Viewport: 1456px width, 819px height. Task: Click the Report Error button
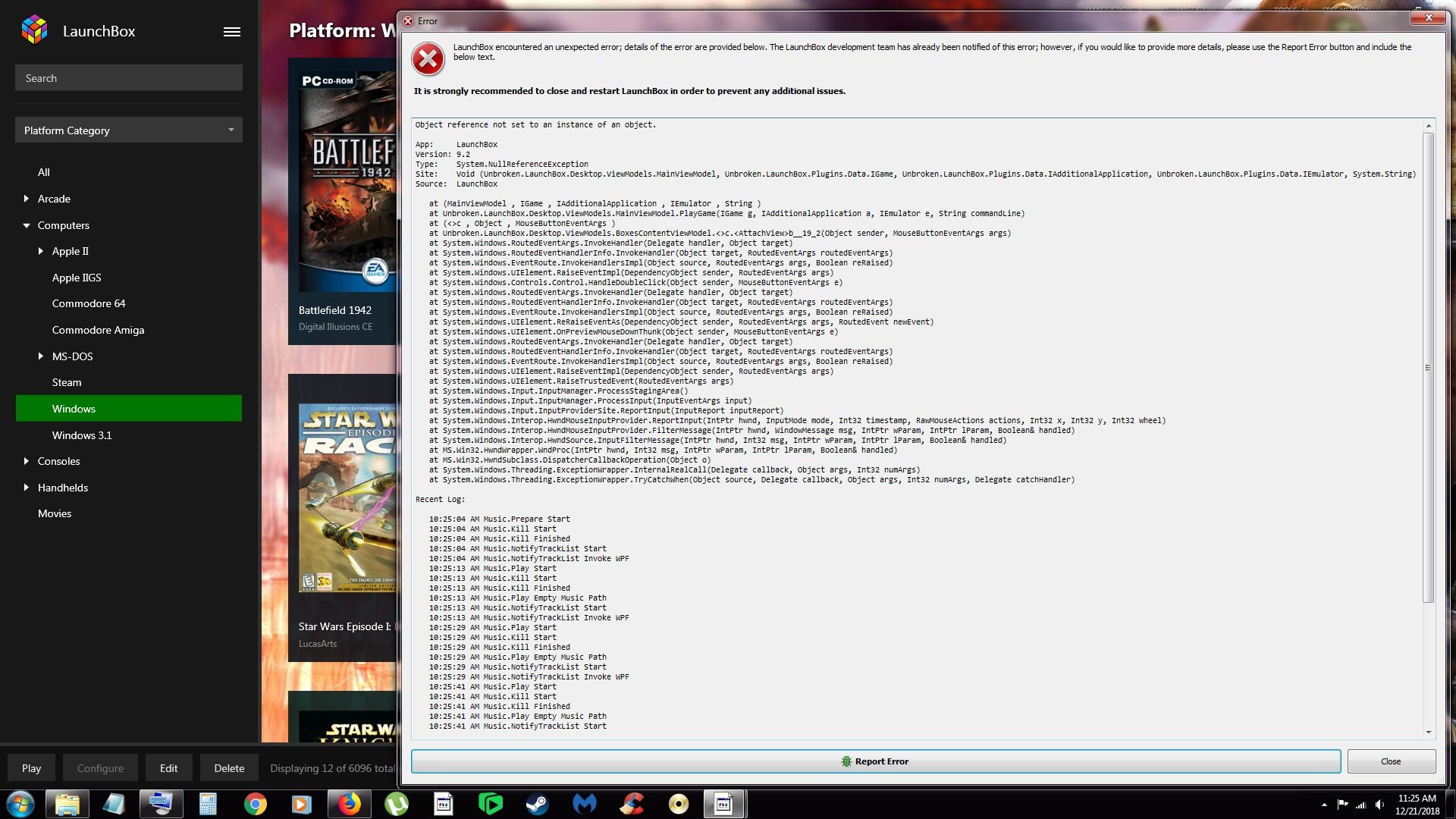coord(876,761)
